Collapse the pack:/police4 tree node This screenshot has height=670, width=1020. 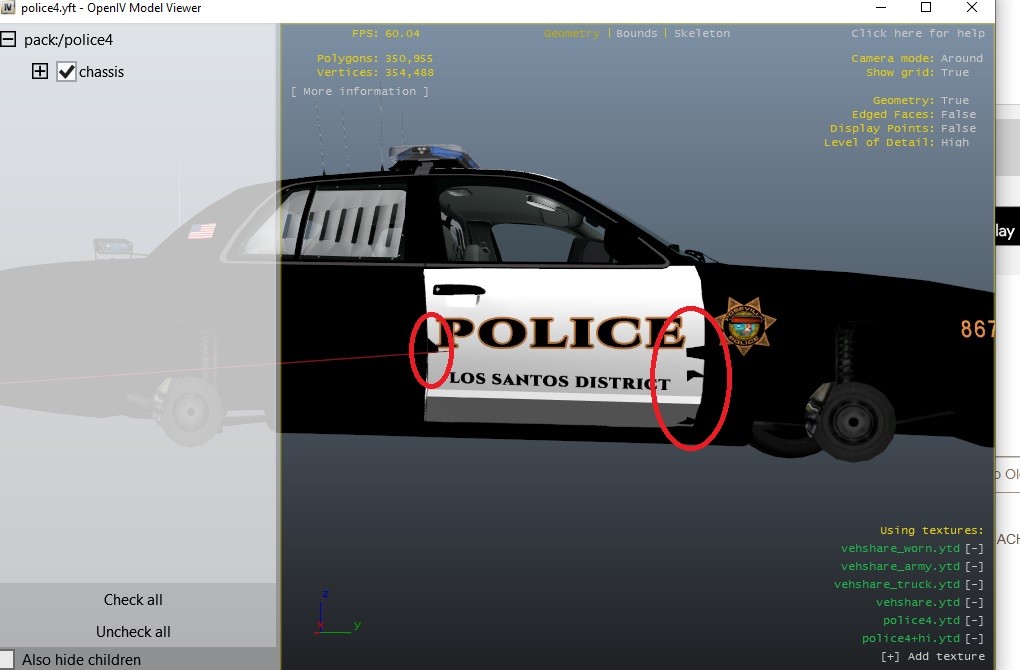(x=8, y=40)
